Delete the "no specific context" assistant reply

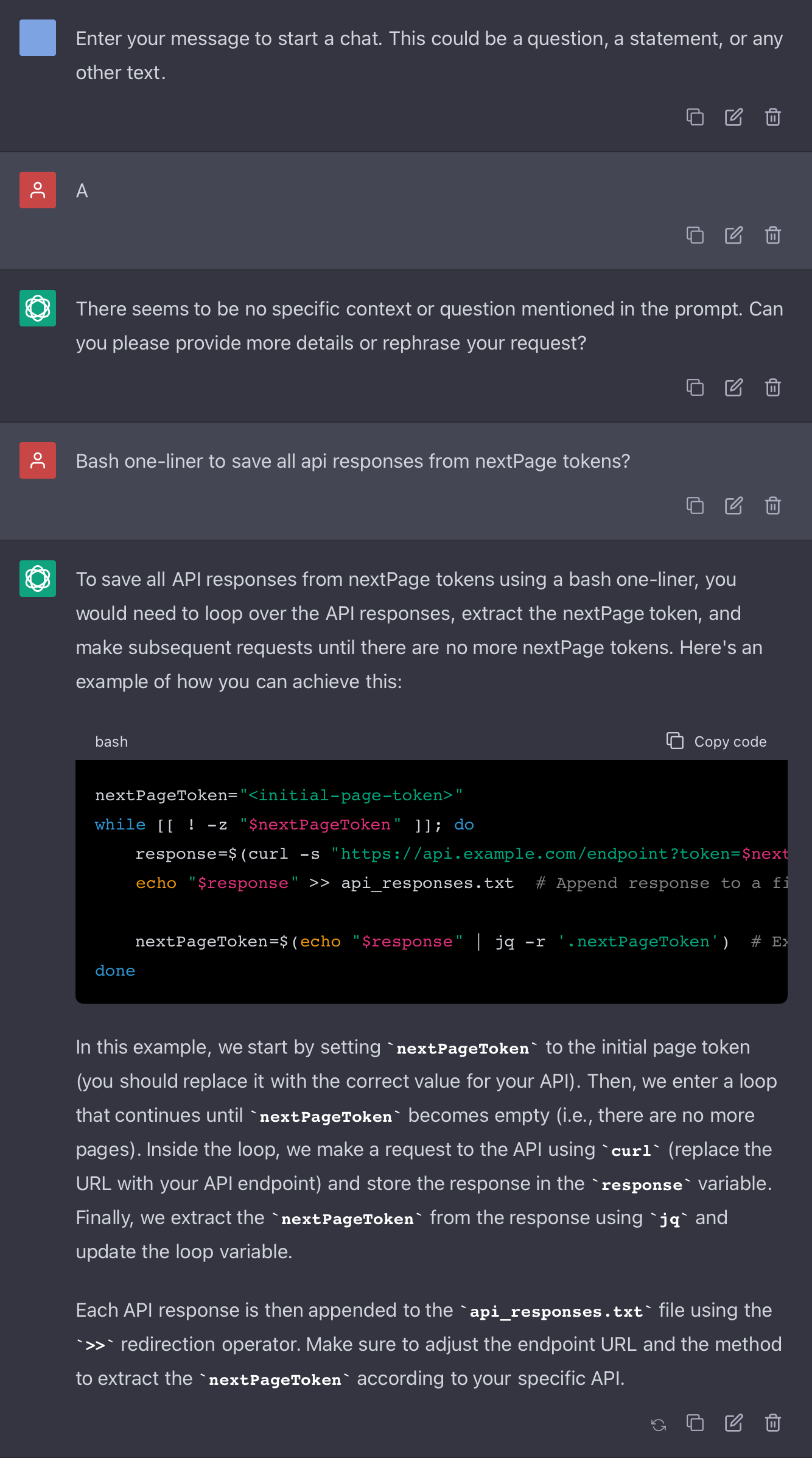(772, 387)
